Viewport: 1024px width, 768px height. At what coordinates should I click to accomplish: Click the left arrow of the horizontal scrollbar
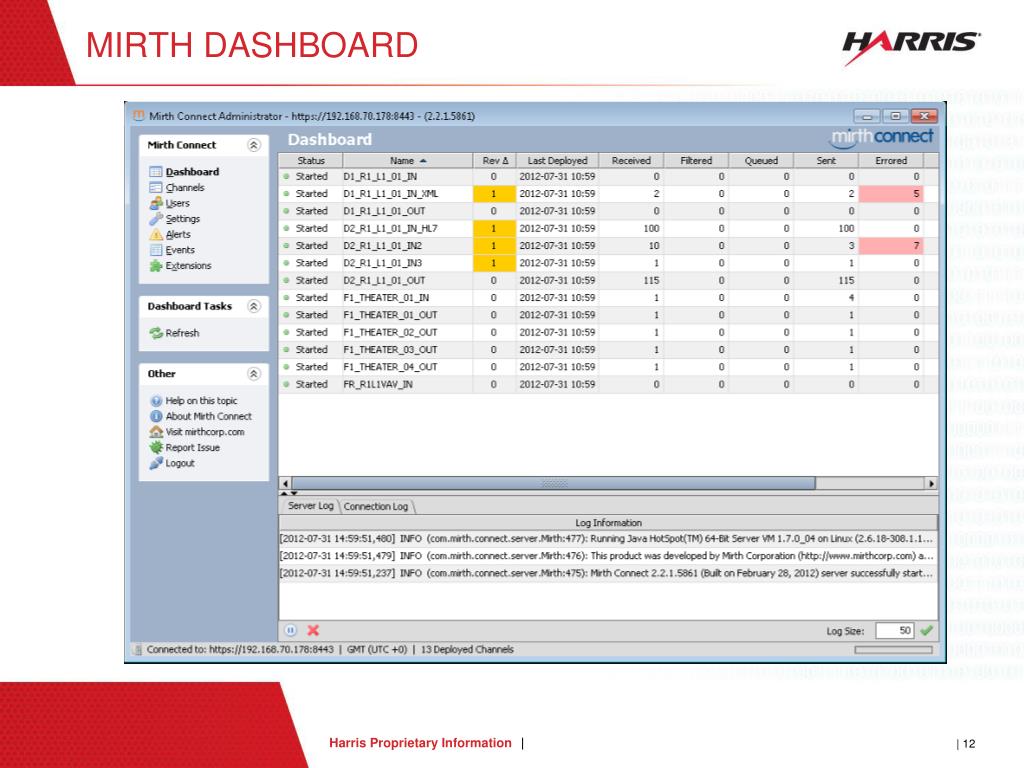click(x=285, y=483)
